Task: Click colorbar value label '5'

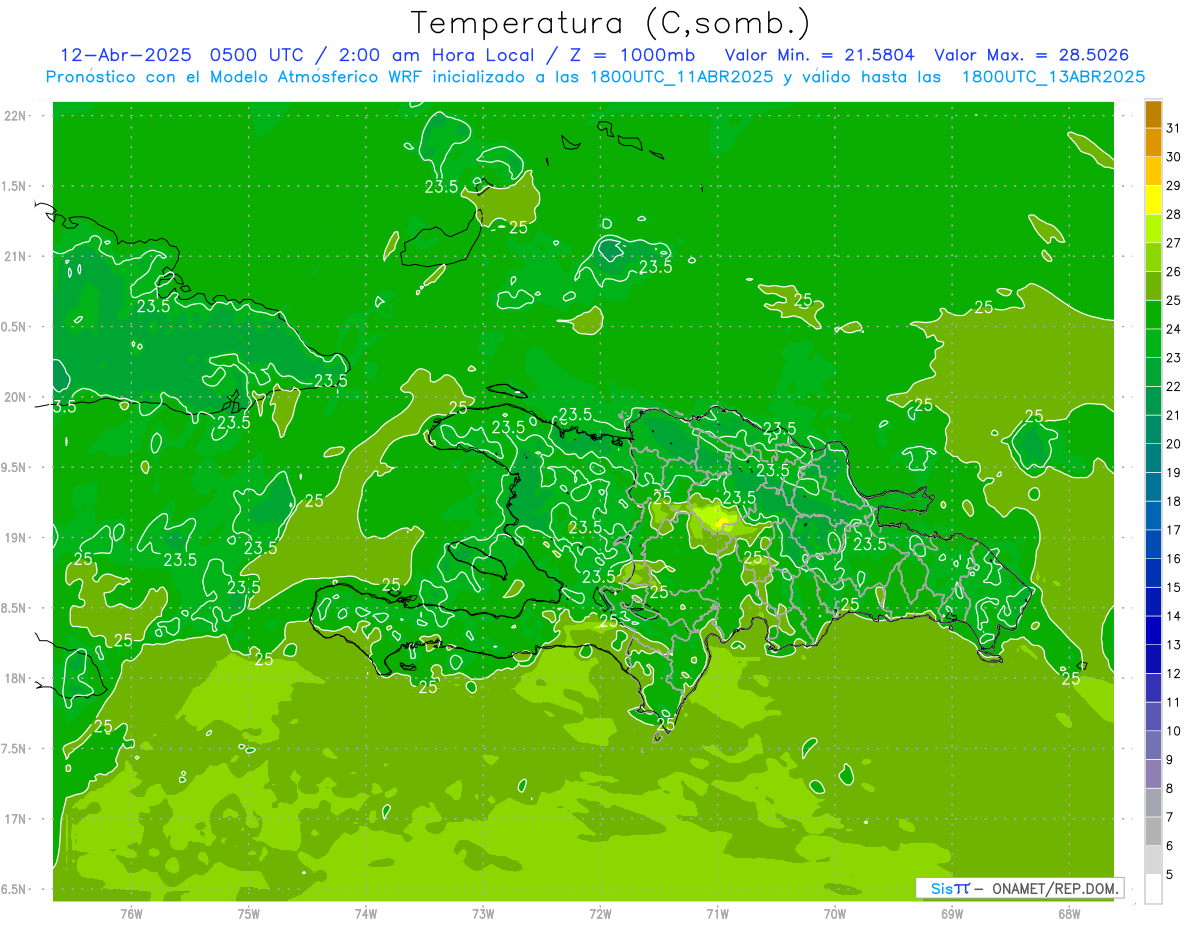Action: [1170, 874]
